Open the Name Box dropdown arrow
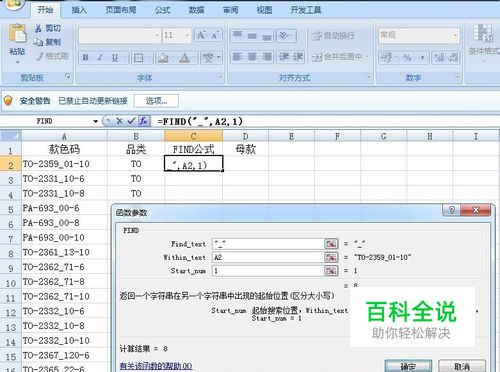500x372 pixels. [x=96, y=121]
